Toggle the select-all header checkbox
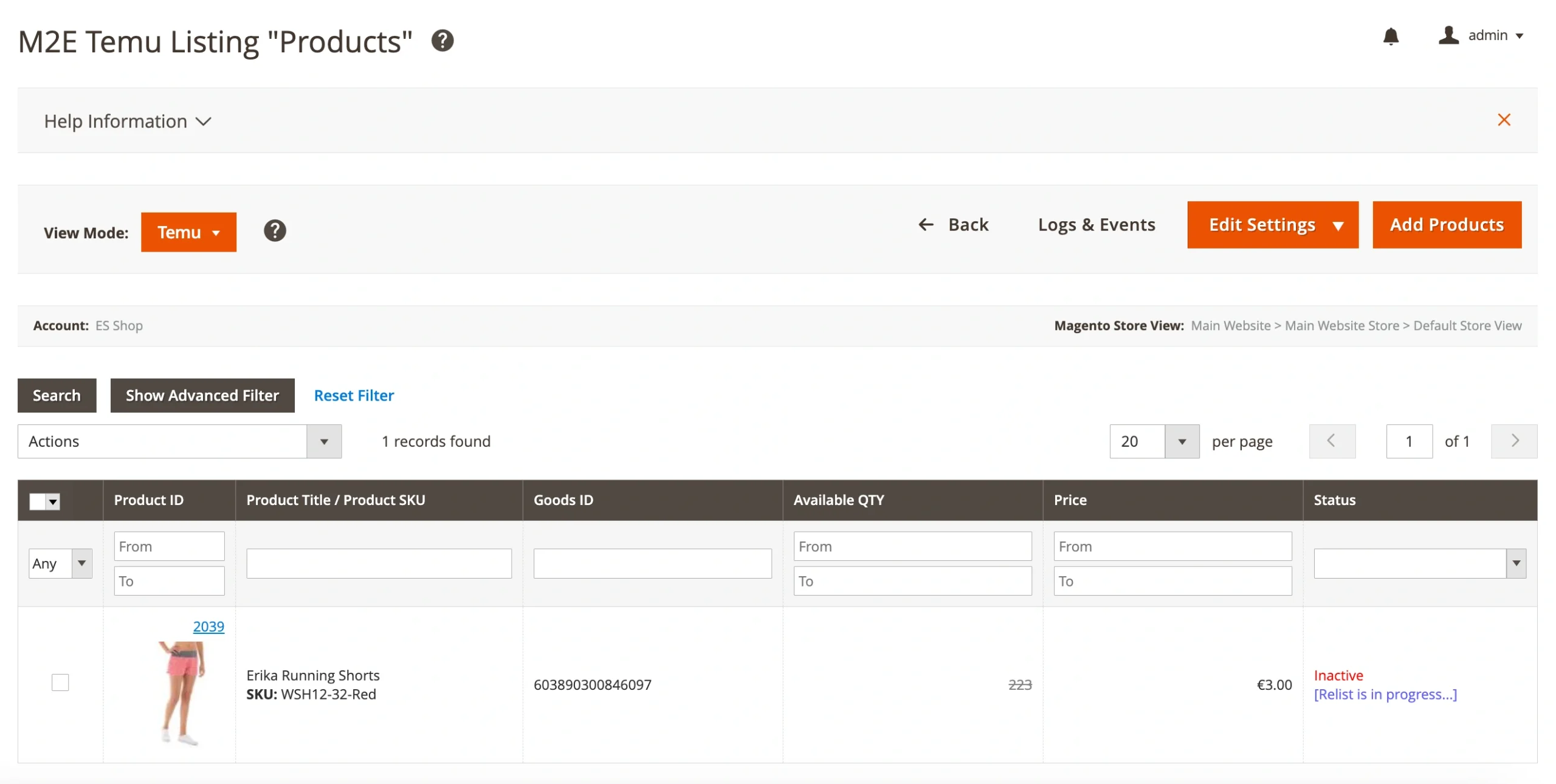This screenshot has height=784, width=1556. point(38,501)
